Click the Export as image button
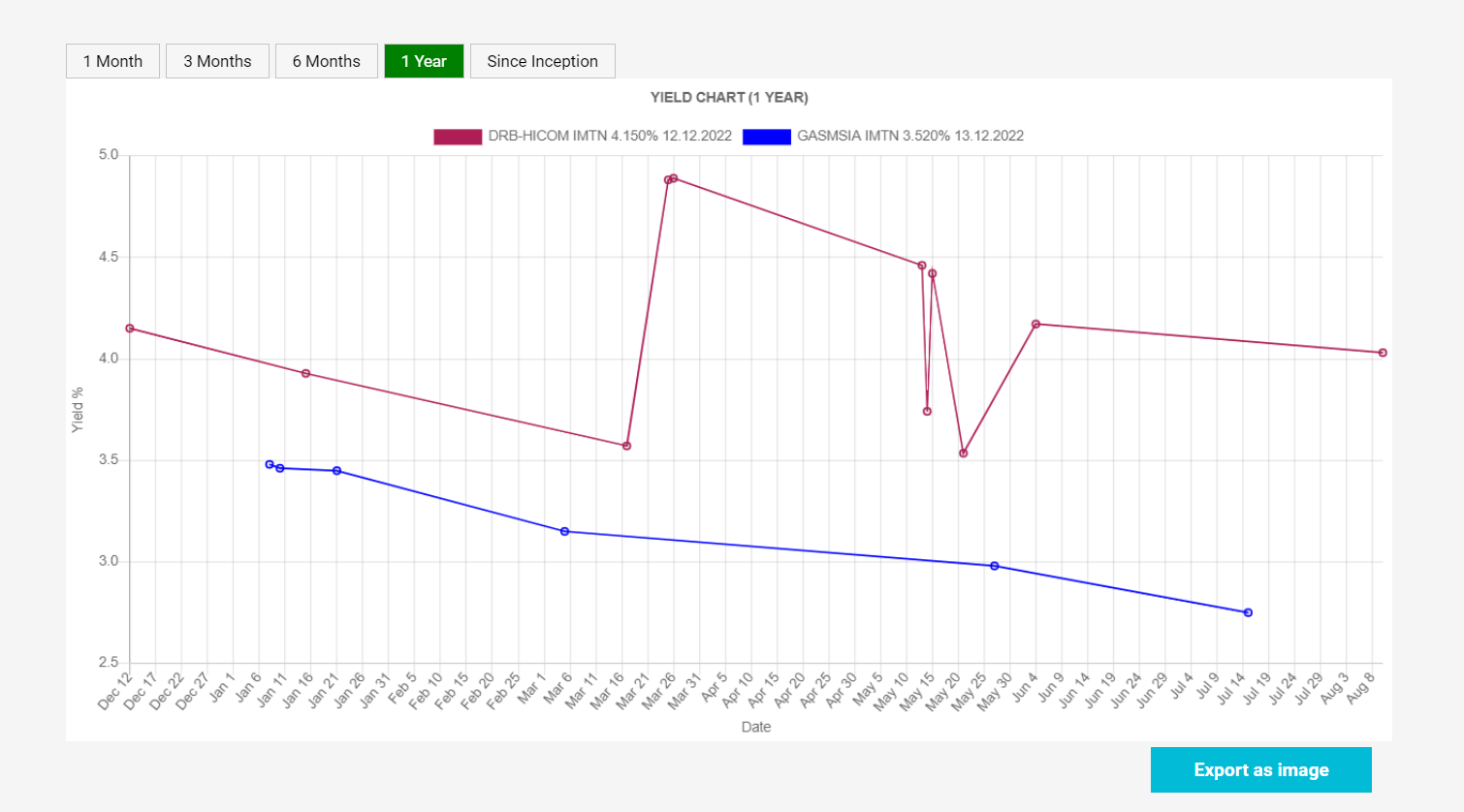This screenshot has width=1464, height=812. [1261, 770]
